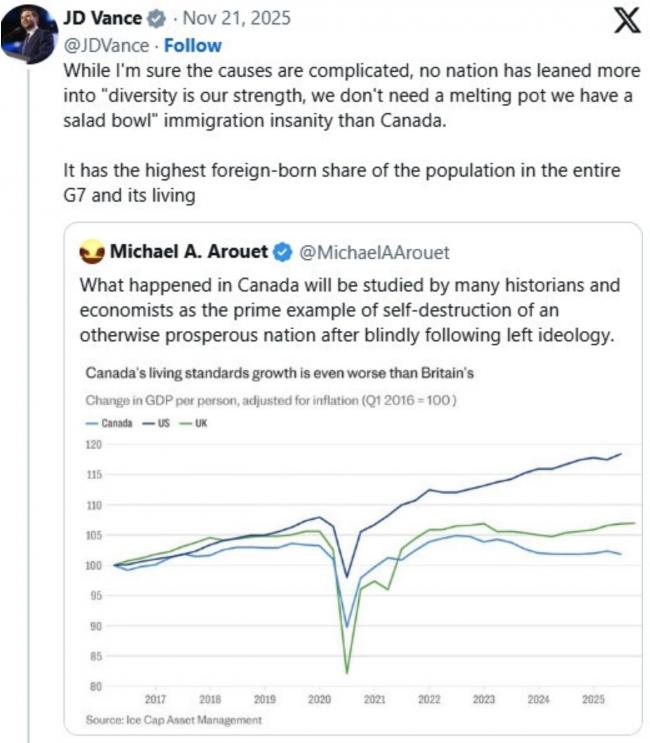Viewport: 650px width, 743px height.
Task: Click Michael A. Arouet's blue verified badge
Action: coord(283,251)
